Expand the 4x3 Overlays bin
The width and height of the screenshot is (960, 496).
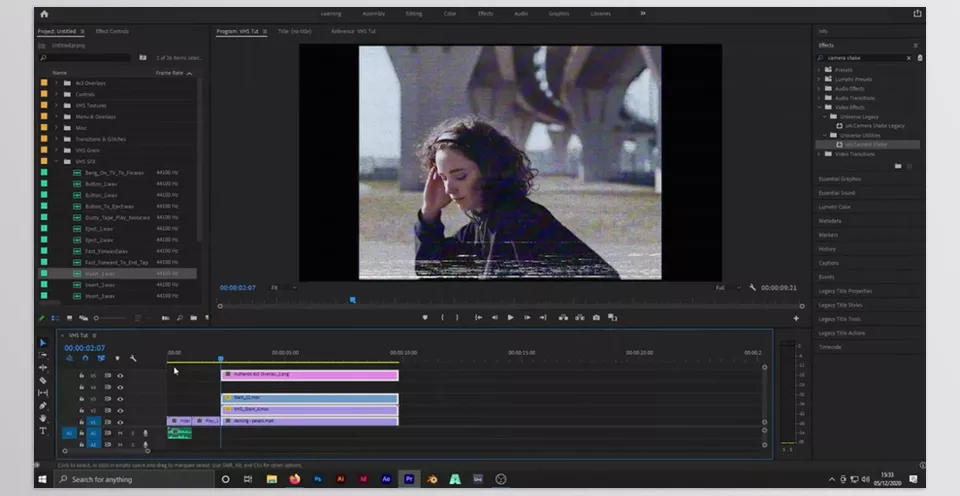pyautogui.click(x=56, y=83)
